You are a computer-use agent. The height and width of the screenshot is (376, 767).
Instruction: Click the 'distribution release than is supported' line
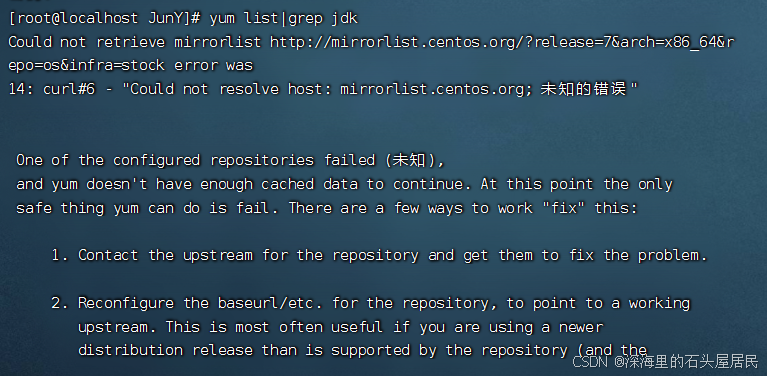[x=362, y=350]
